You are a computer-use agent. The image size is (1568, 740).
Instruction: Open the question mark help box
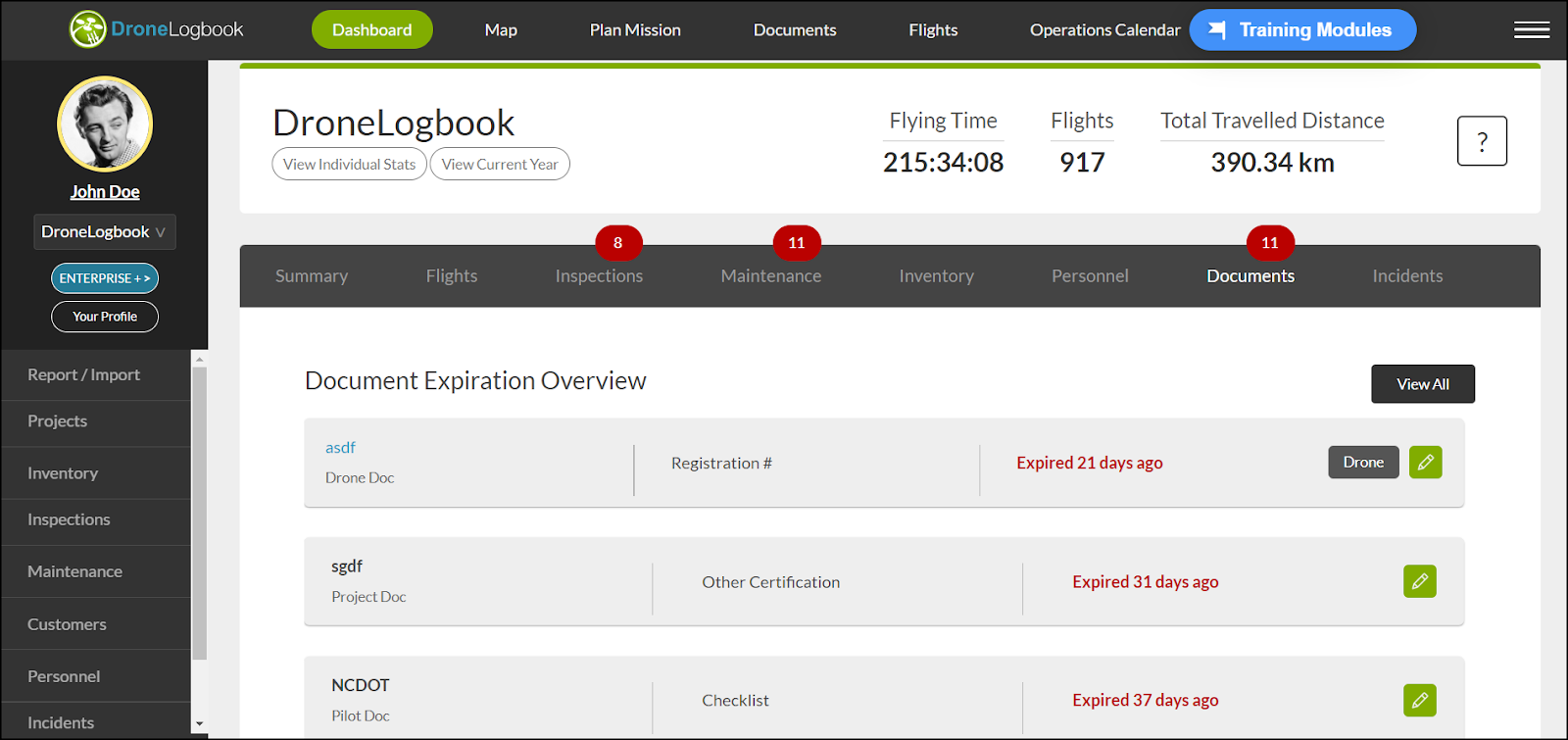pos(1482,141)
